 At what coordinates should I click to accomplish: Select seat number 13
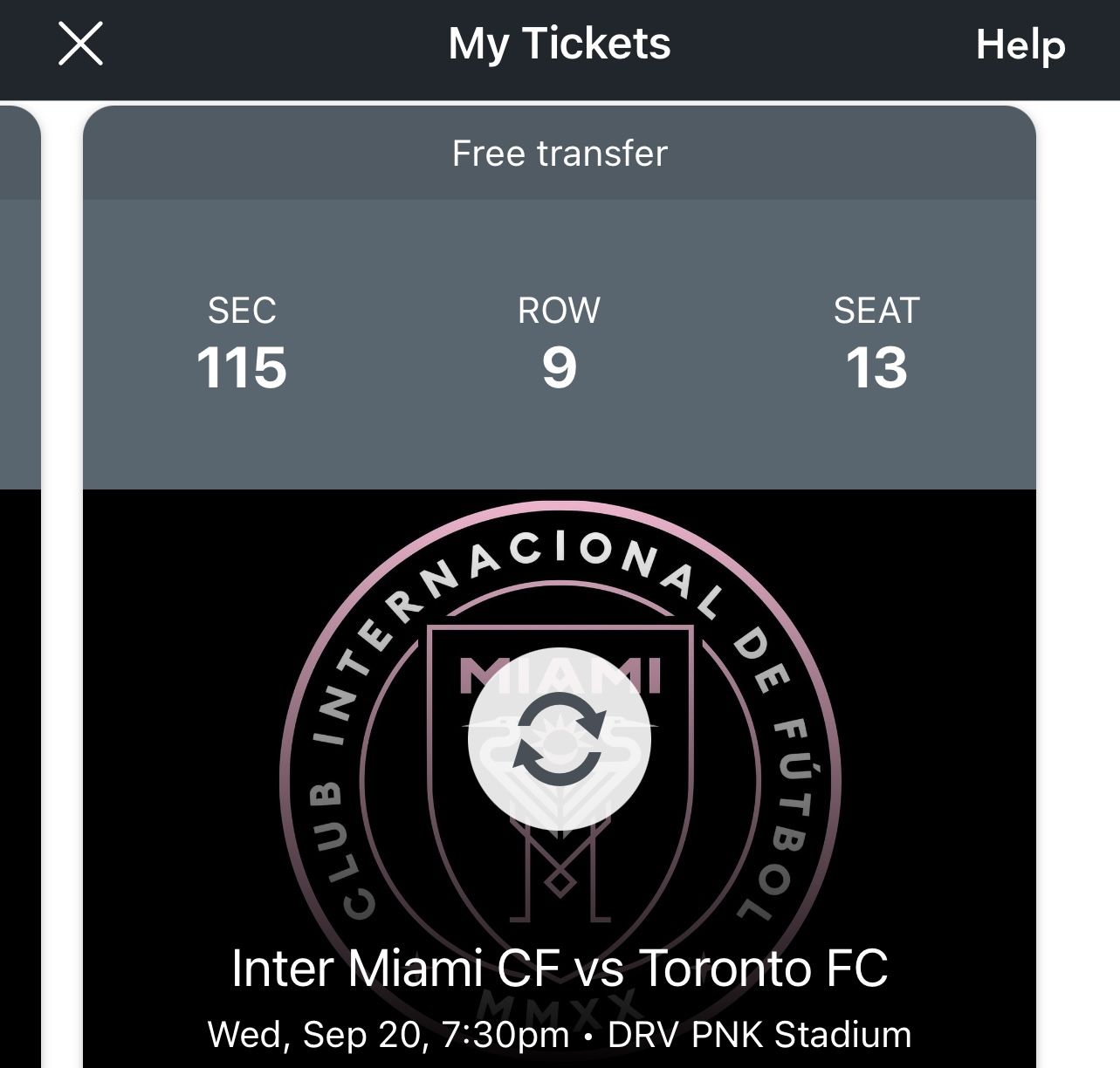click(x=876, y=367)
